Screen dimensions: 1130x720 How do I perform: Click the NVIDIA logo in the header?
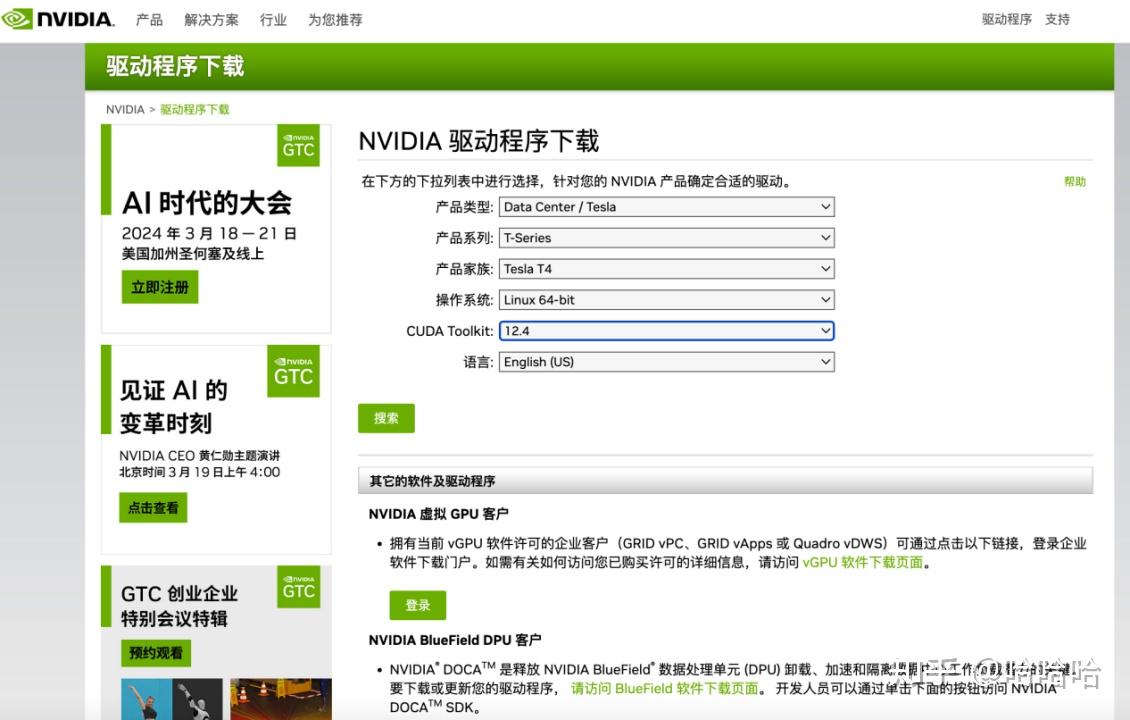pos(58,19)
